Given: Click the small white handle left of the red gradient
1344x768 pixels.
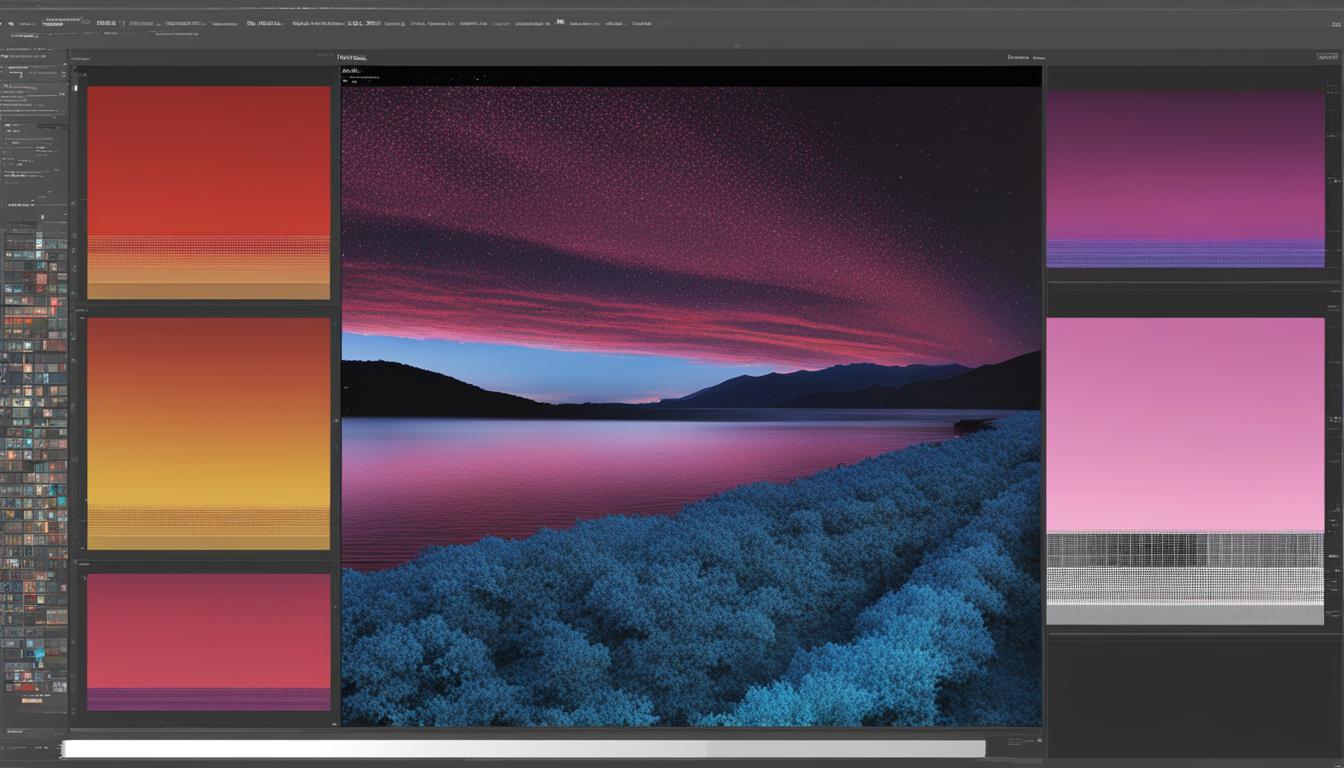Looking at the screenshot, I should [75, 88].
